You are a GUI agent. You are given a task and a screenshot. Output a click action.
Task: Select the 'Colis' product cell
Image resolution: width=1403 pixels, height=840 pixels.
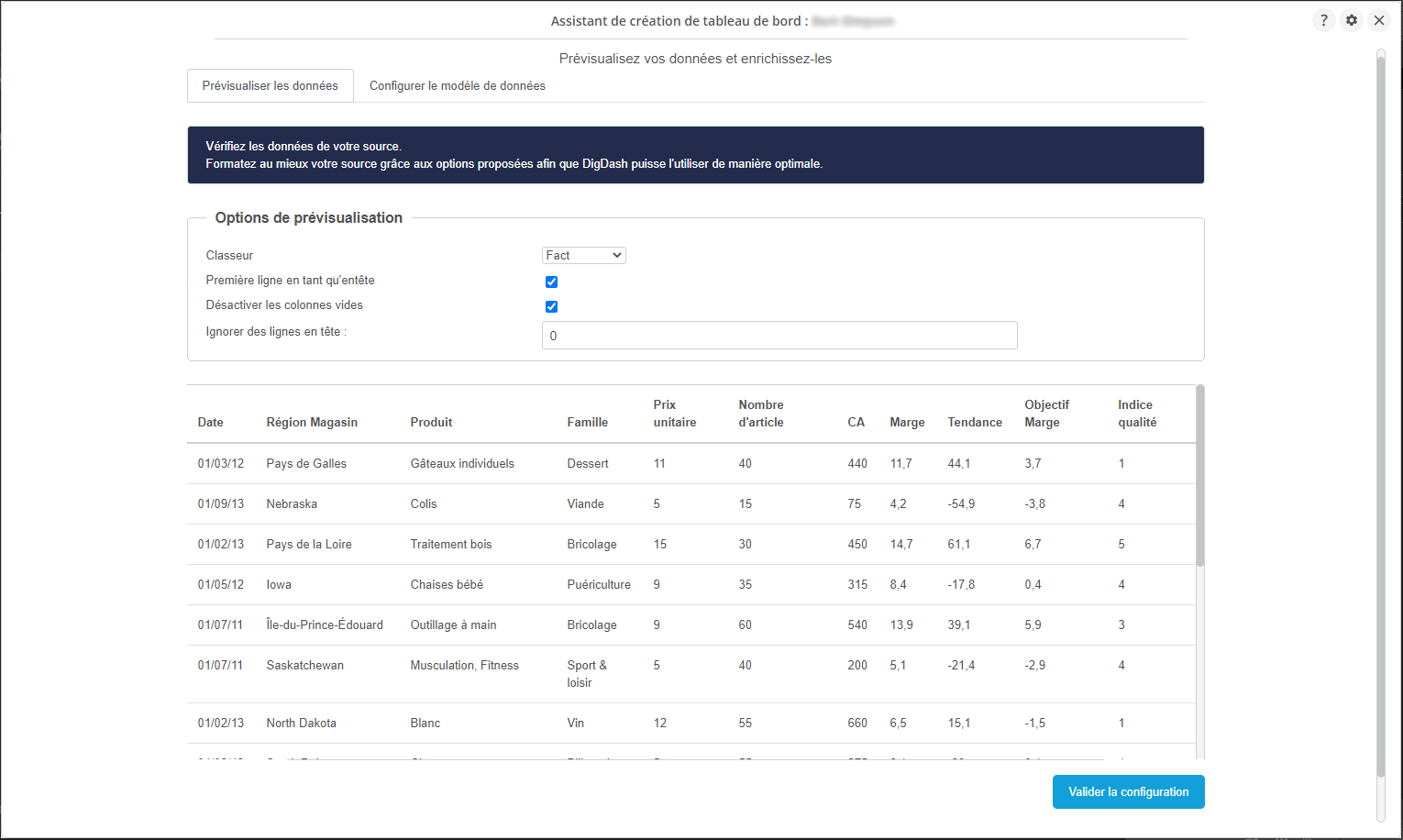point(424,503)
